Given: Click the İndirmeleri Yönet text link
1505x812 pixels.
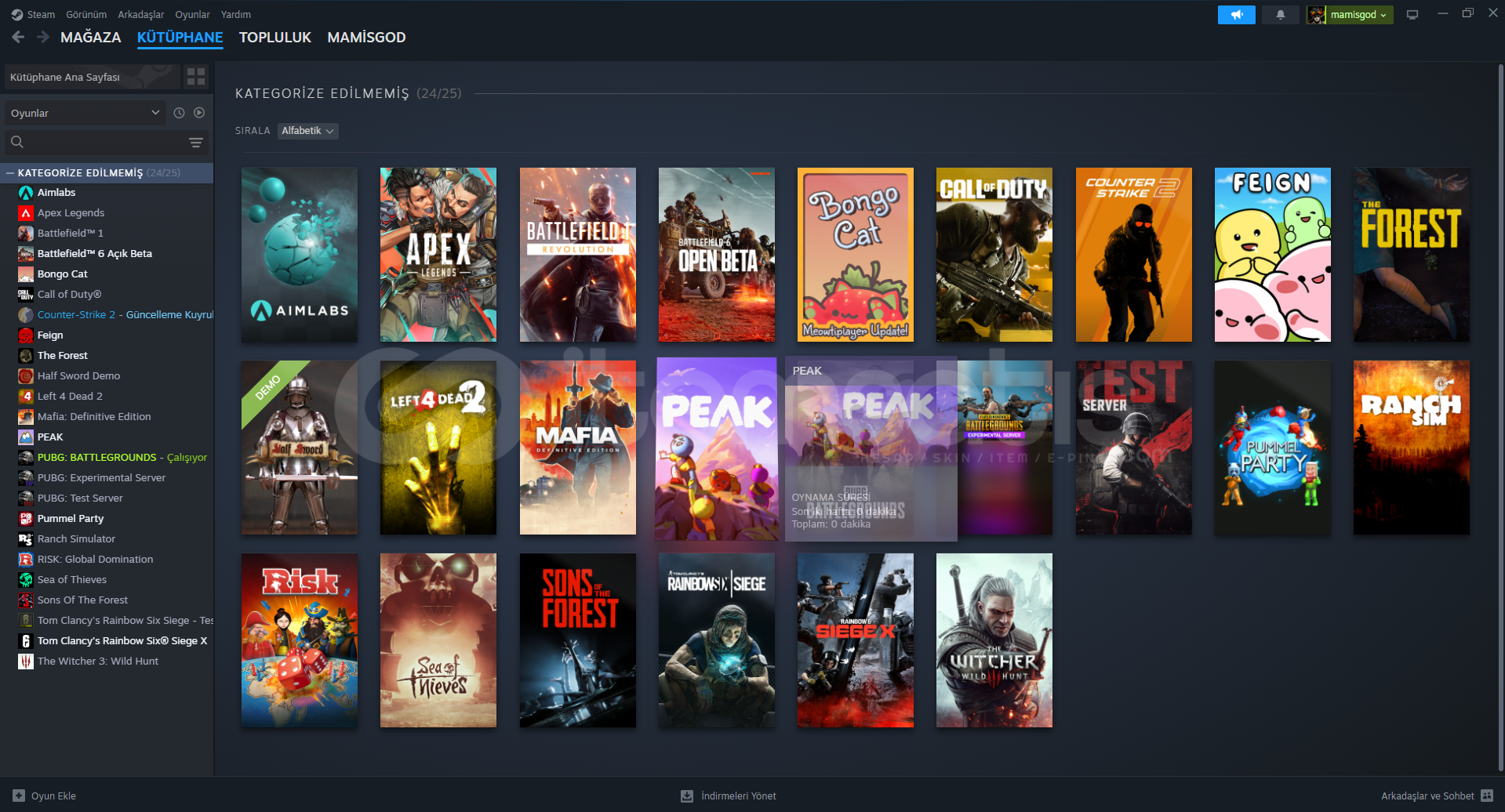Looking at the screenshot, I should tap(739, 796).
